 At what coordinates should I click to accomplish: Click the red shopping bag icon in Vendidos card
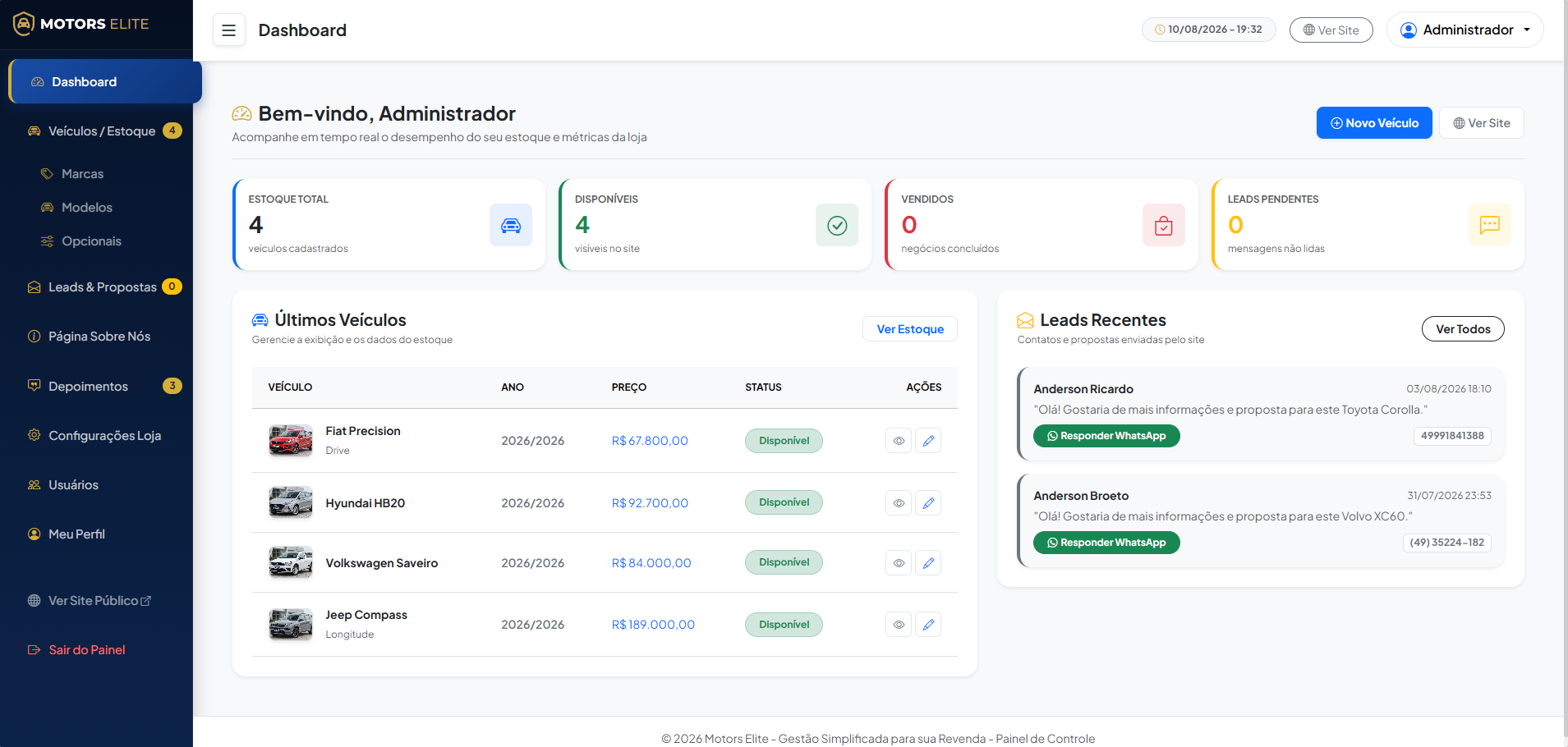pyautogui.click(x=1164, y=225)
